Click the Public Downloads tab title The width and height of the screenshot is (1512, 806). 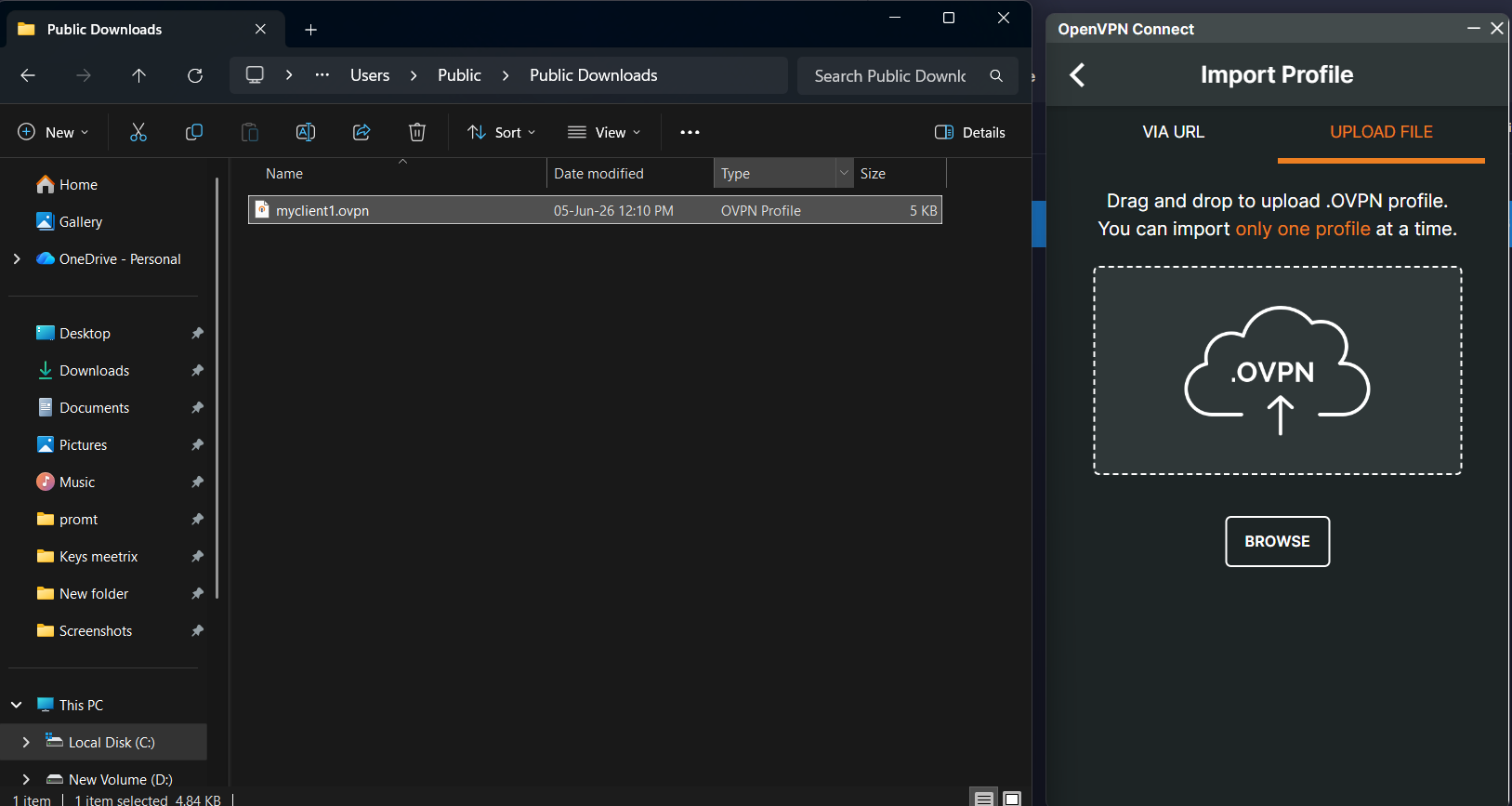(104, 30)
